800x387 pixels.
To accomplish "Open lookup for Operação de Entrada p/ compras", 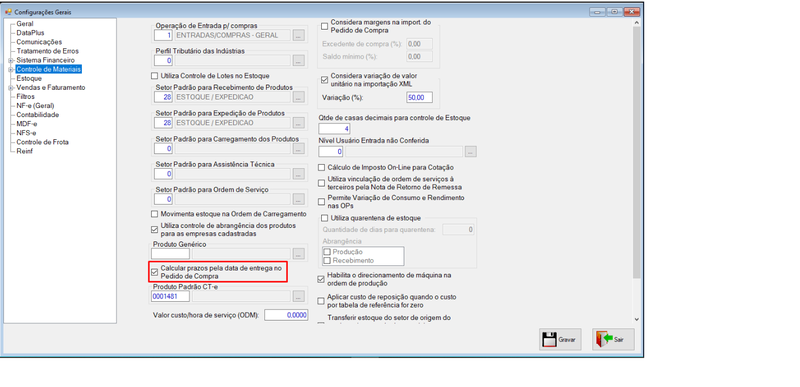I will click(299, 35).
